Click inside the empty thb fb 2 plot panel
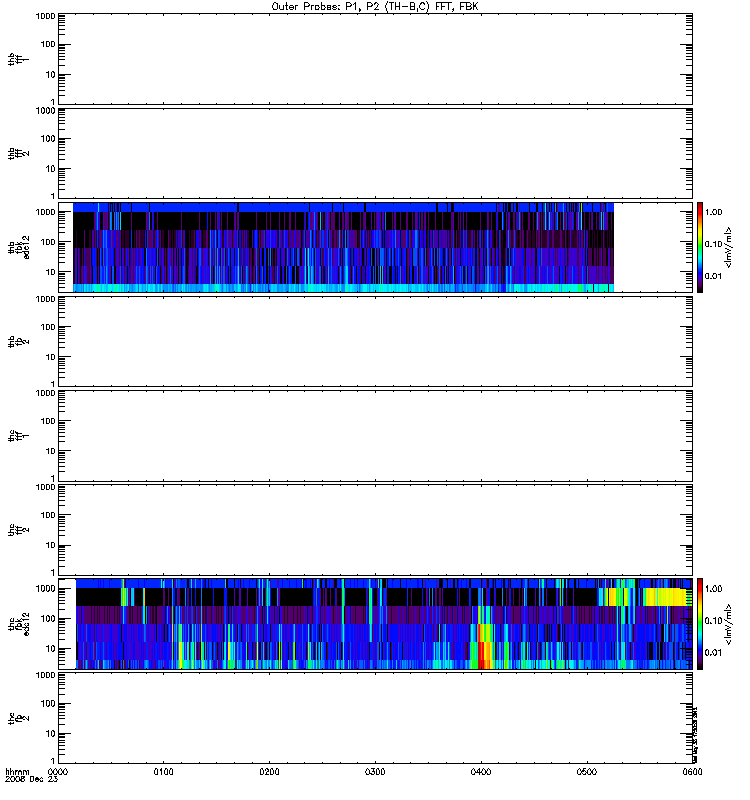Screen dimensions: 750x800 point(375,341)
